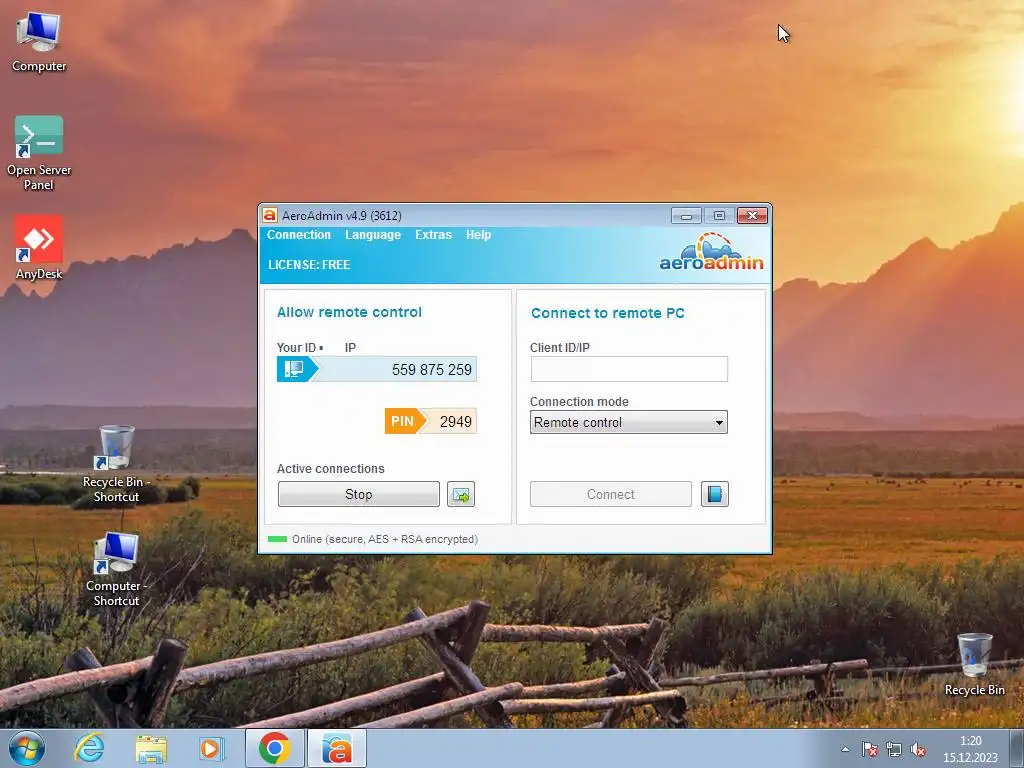Click the green online status indicator

[278, 539]
